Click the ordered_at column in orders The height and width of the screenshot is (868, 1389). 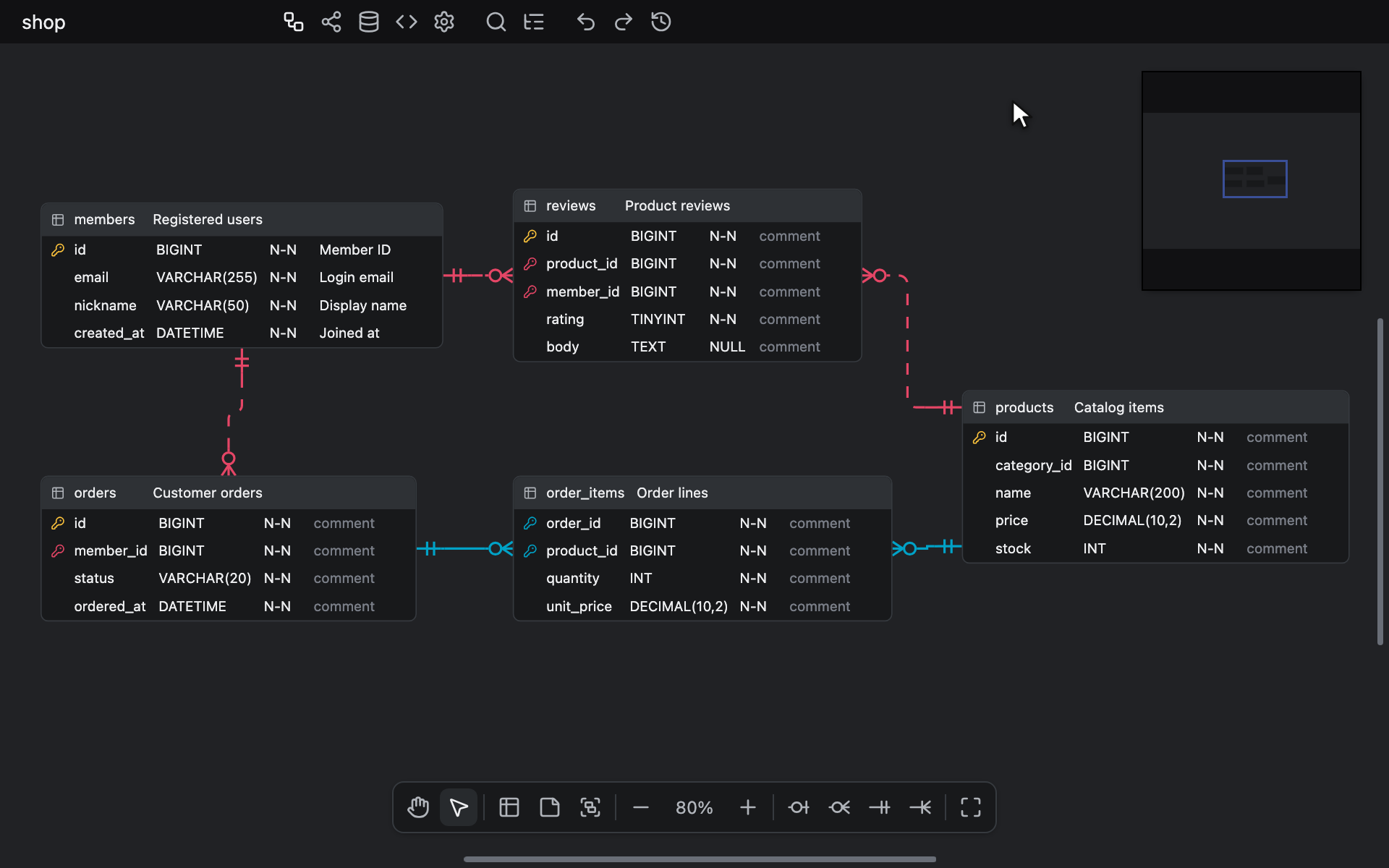coord(110,607)
